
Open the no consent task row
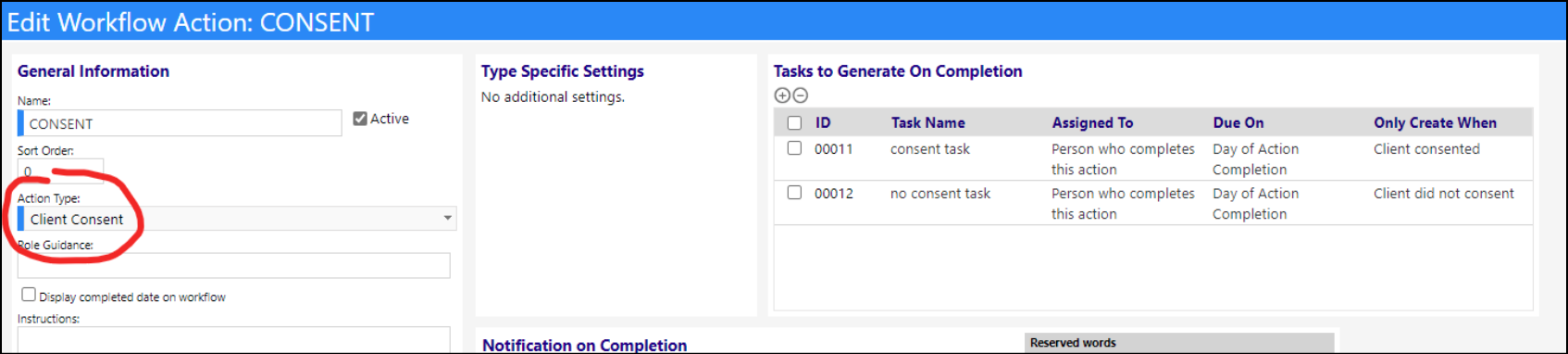coord(1153,203)
